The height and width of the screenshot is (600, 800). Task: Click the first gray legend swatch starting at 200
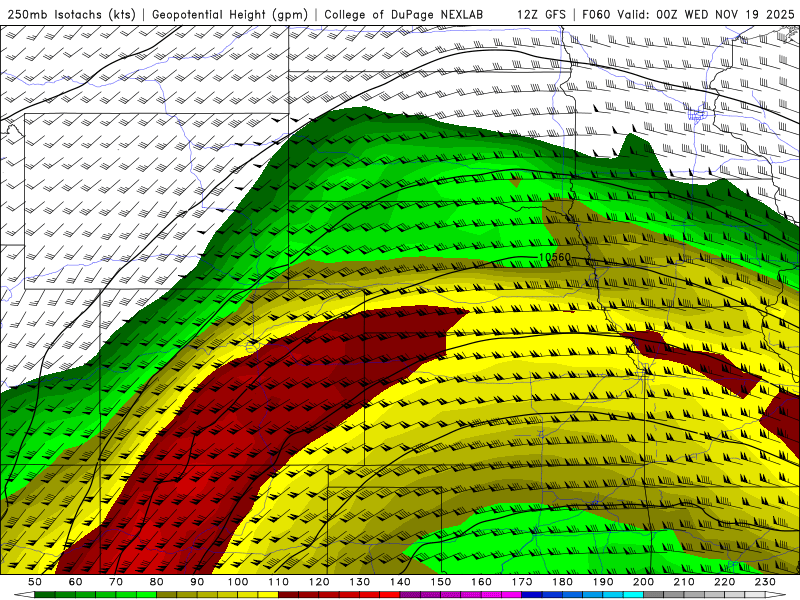pyautogui.click(x=654, y=594)
